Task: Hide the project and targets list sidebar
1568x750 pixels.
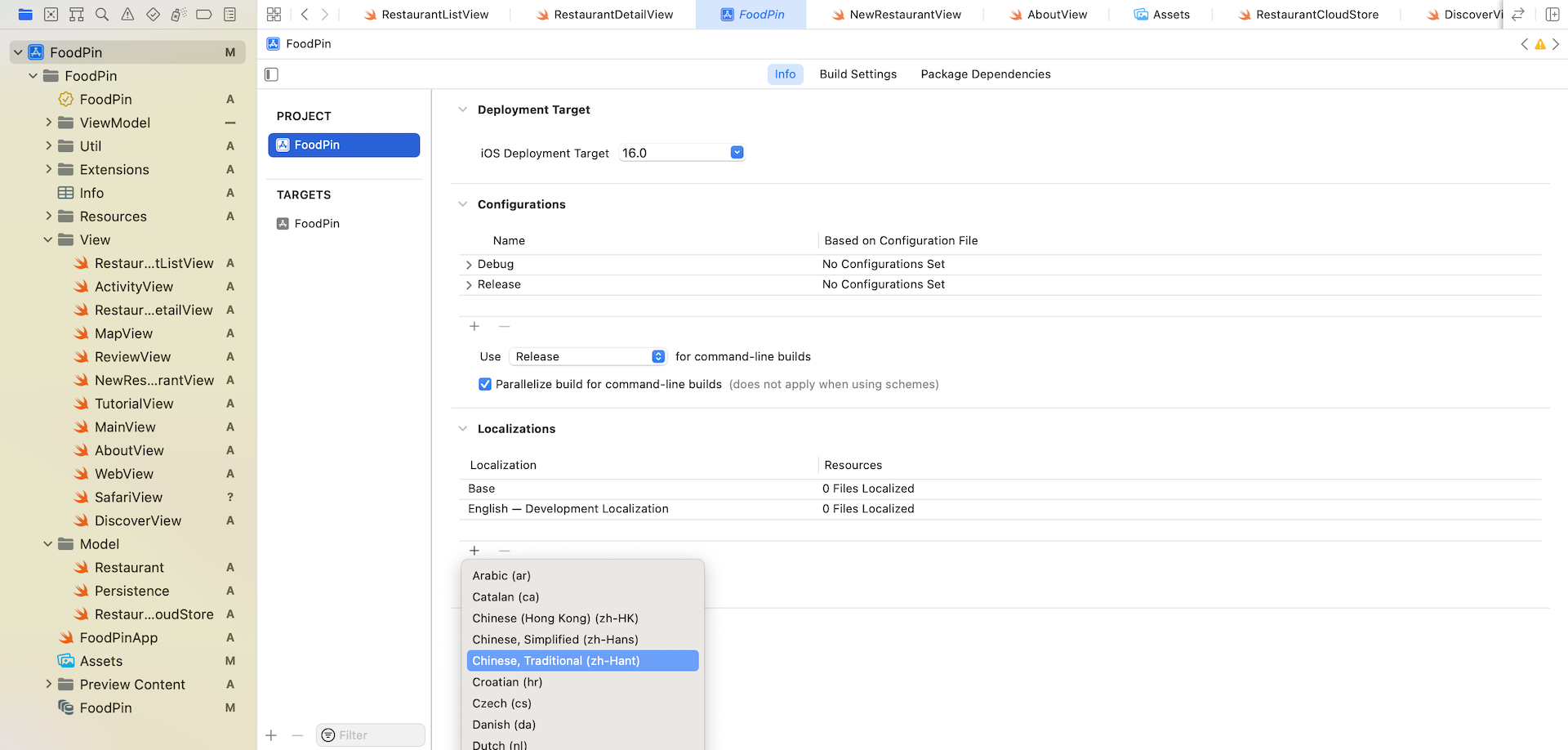Action: (x=272, y=74)
